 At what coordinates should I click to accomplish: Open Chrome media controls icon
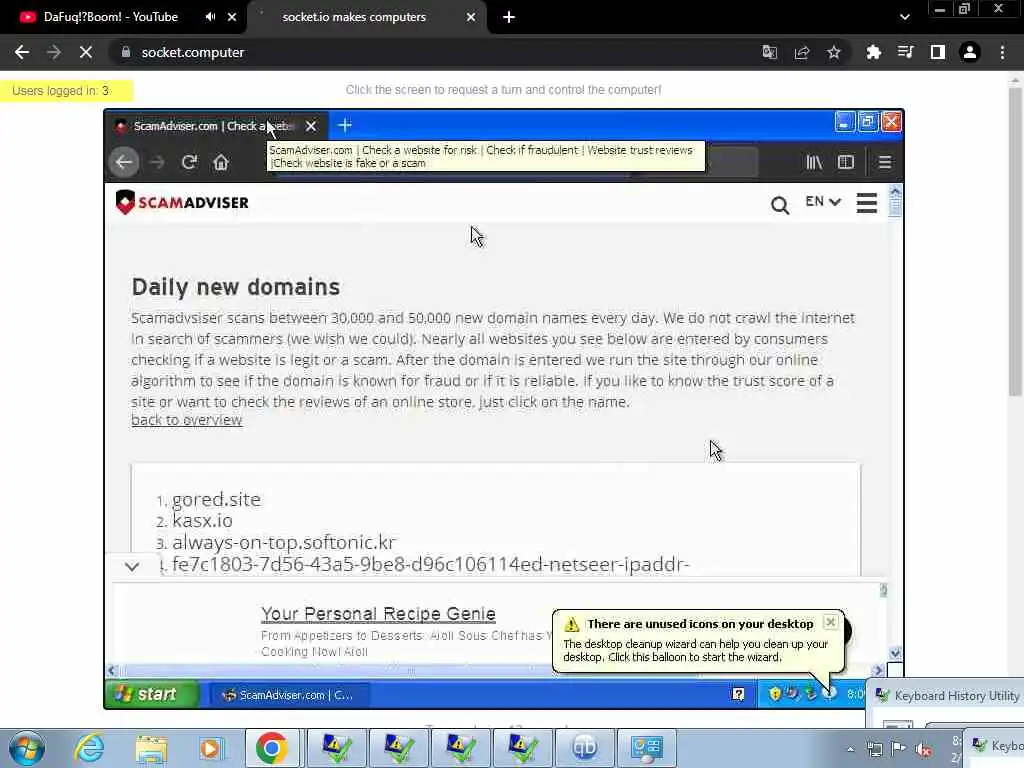coord(906,52)
